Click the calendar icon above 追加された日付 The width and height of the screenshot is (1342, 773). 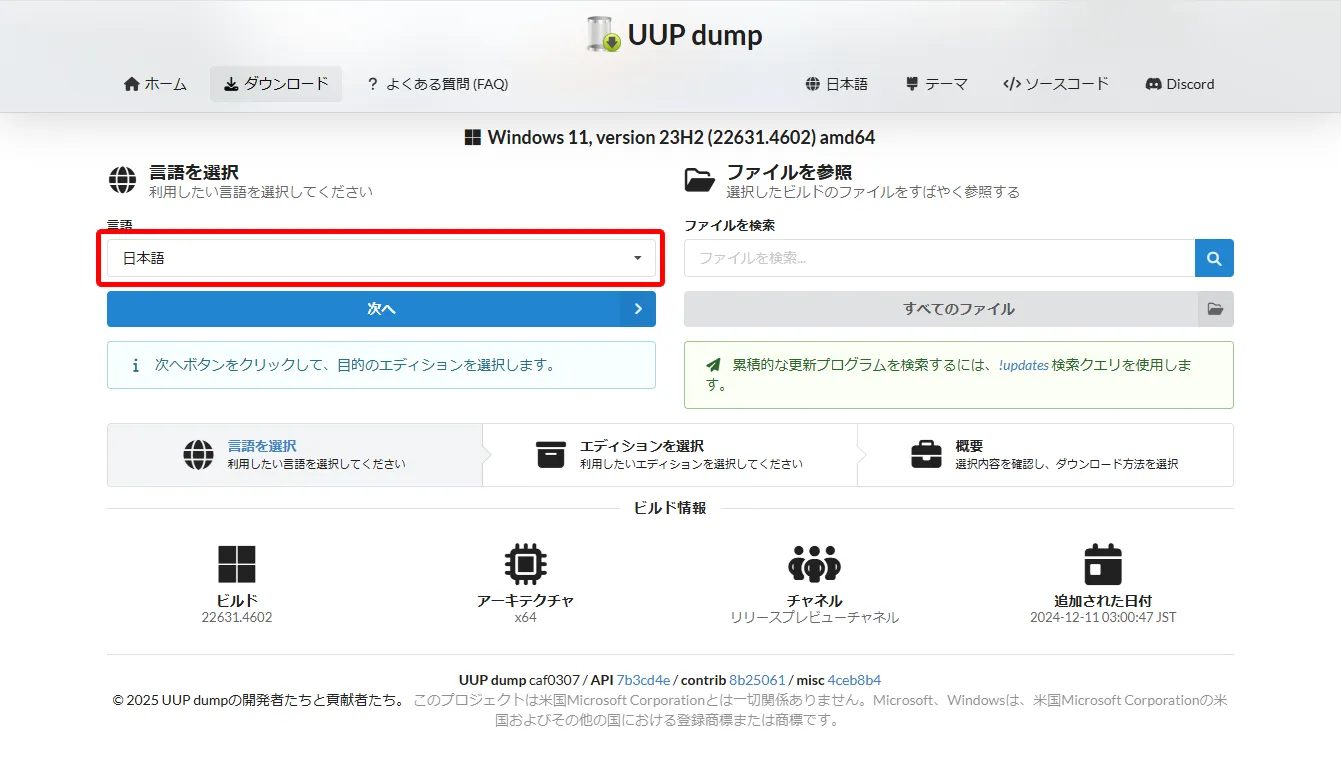[1102, 565]
